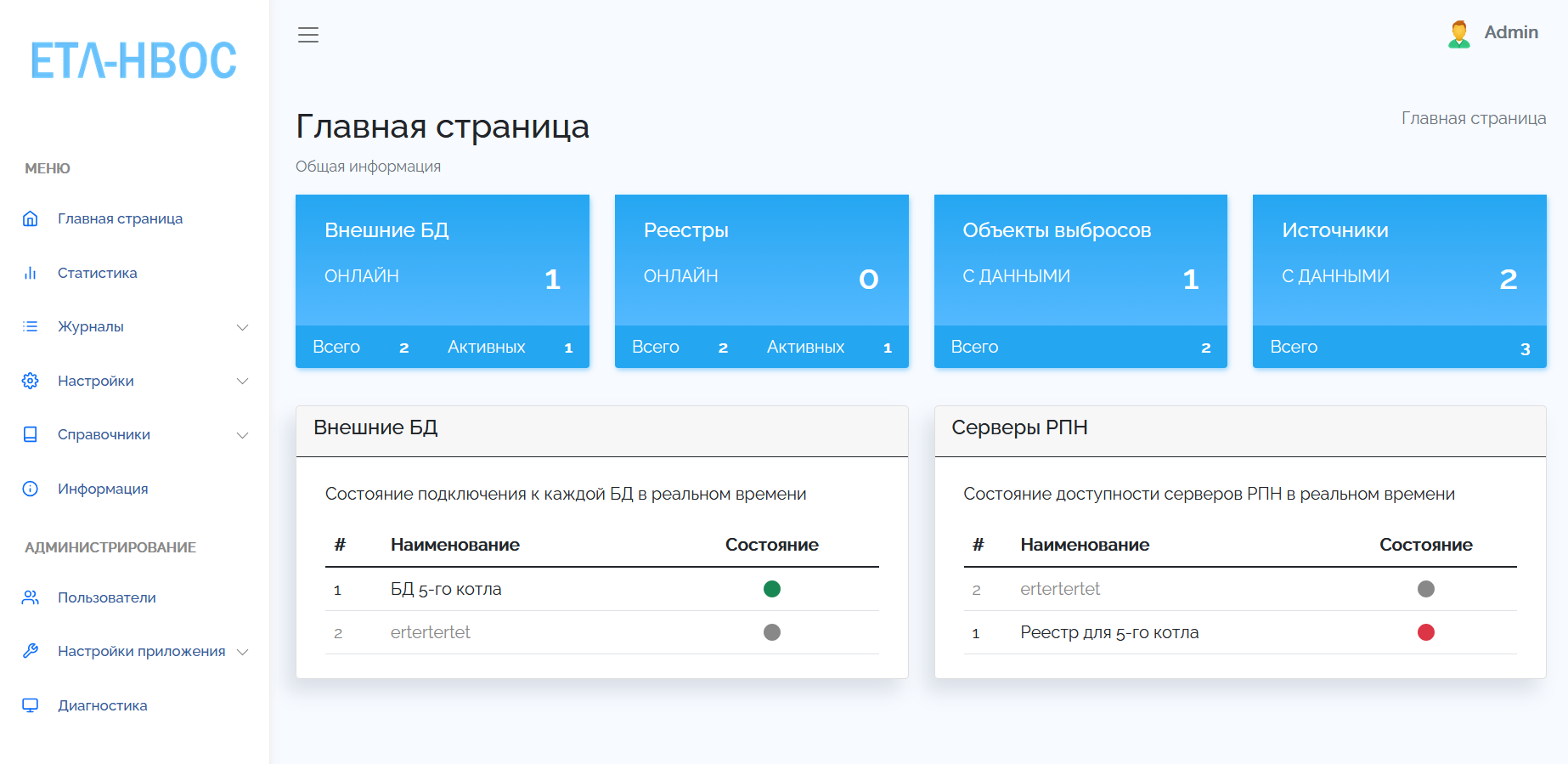Click green status dot for БД 5-го котла
The height and width of the screenshot is (764, 1568).
coord(772,589)
